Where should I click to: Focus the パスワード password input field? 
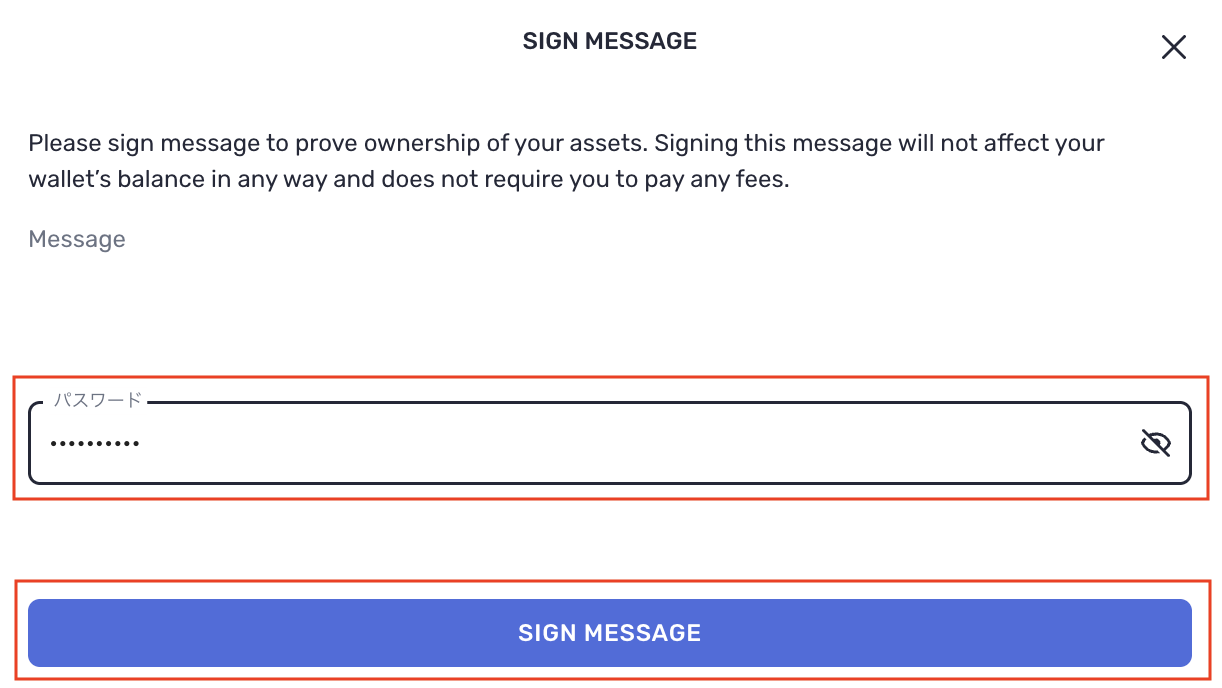point(600,443)
